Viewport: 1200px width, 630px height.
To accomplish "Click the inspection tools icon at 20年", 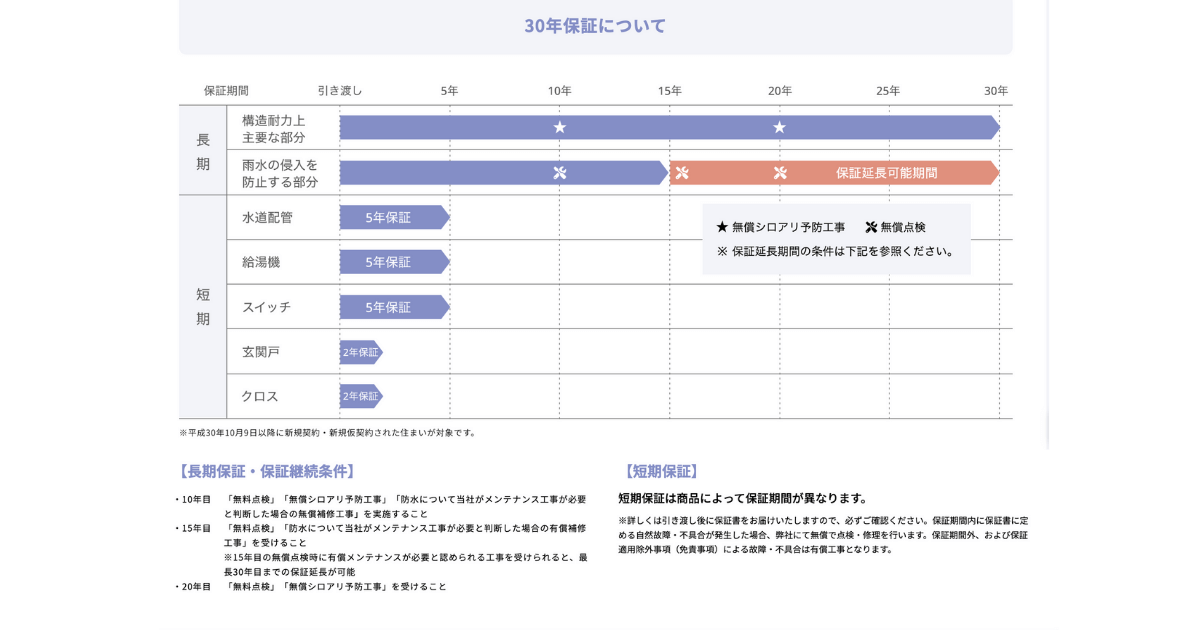I will [780, 173].
